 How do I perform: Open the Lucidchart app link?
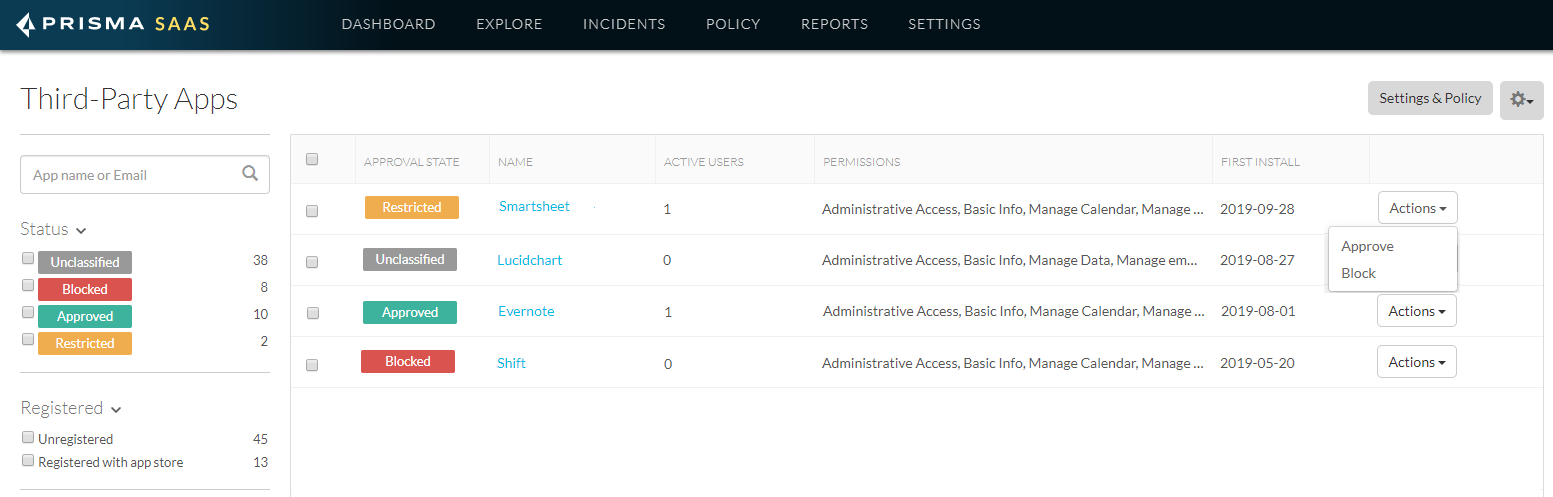click(x=529, y=260)
